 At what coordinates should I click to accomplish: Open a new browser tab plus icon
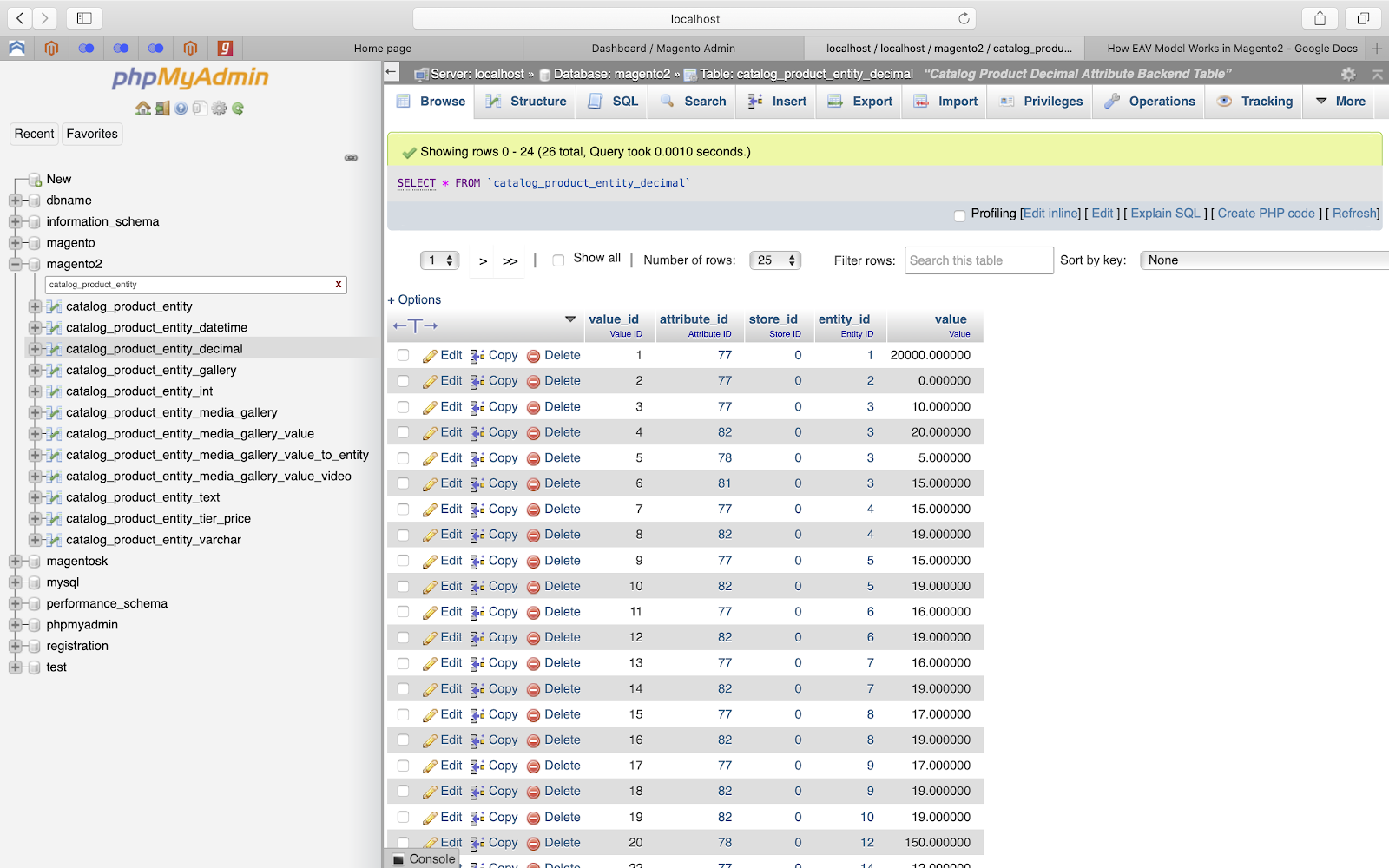(1377, 49)
